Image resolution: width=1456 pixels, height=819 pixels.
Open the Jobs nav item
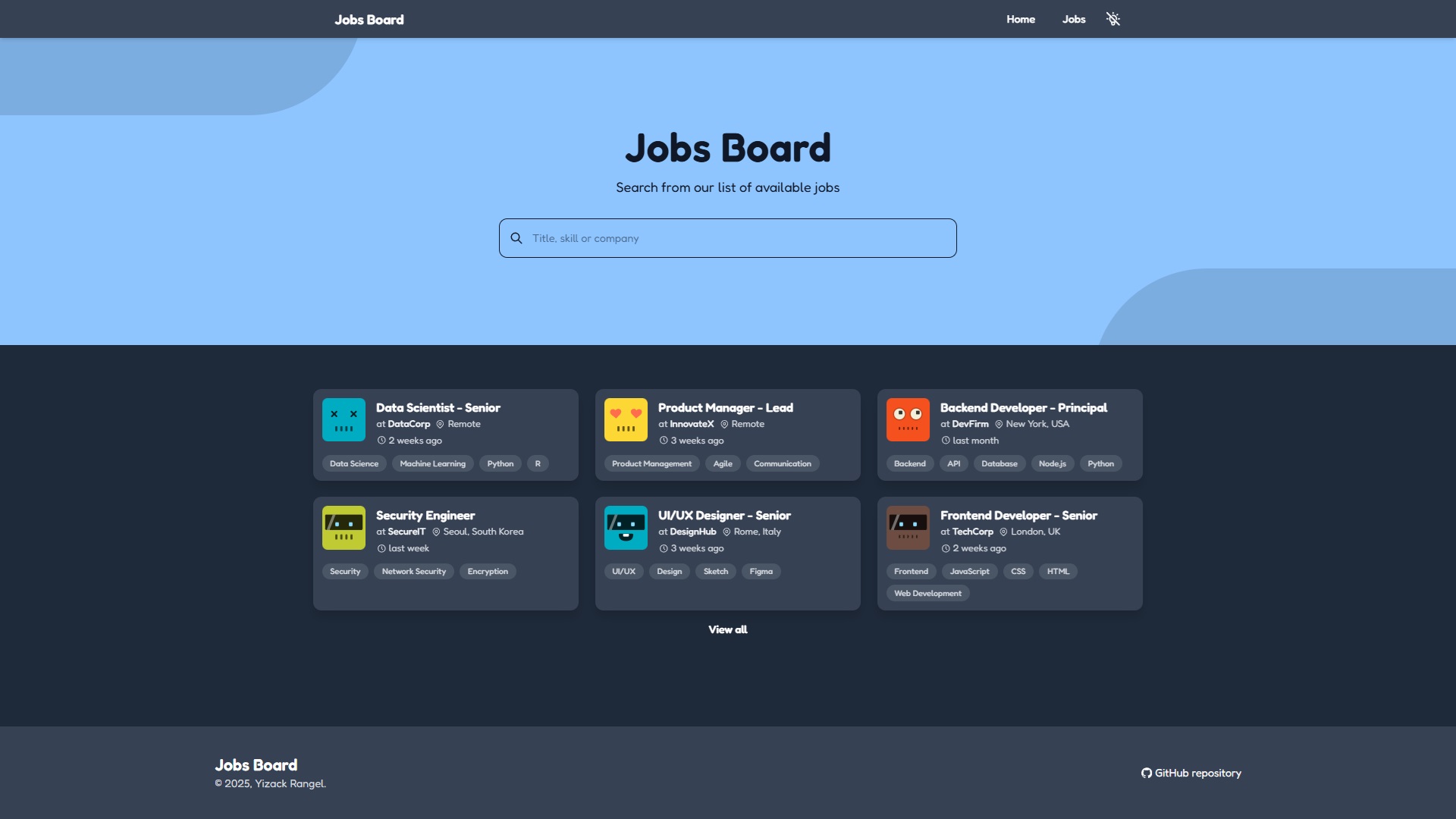1074,19
